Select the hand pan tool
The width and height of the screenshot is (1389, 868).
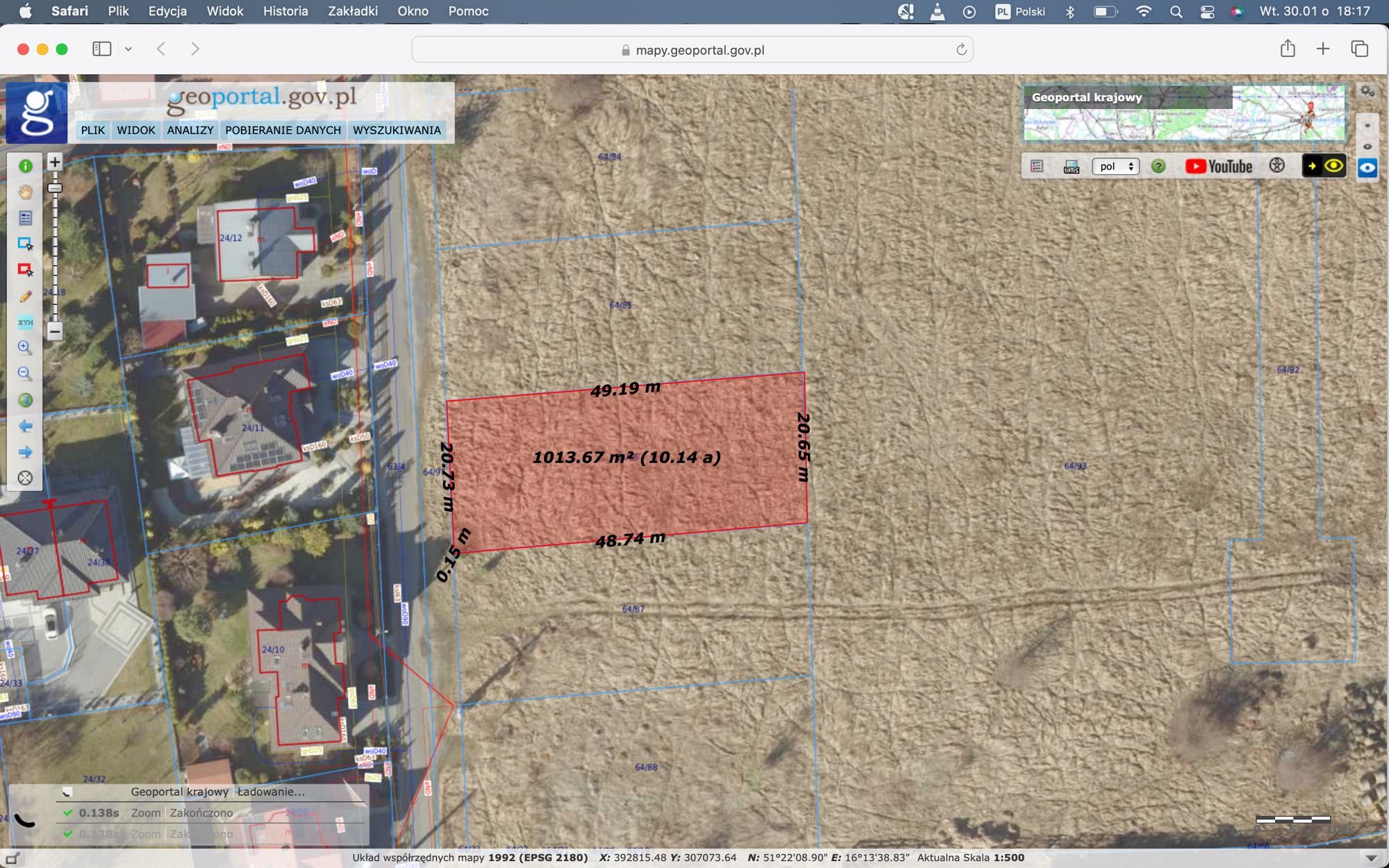point(26,192)
